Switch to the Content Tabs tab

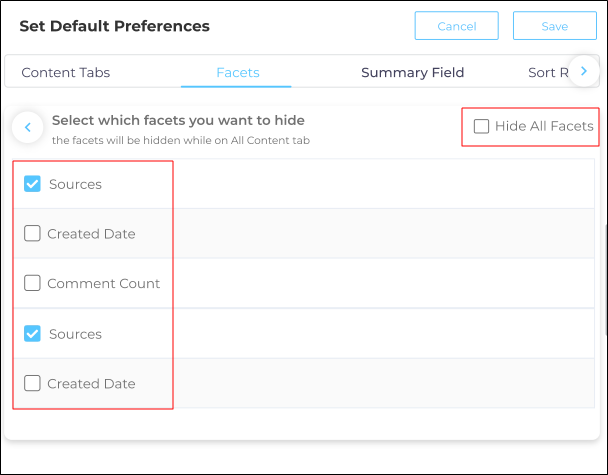point(66,72)
